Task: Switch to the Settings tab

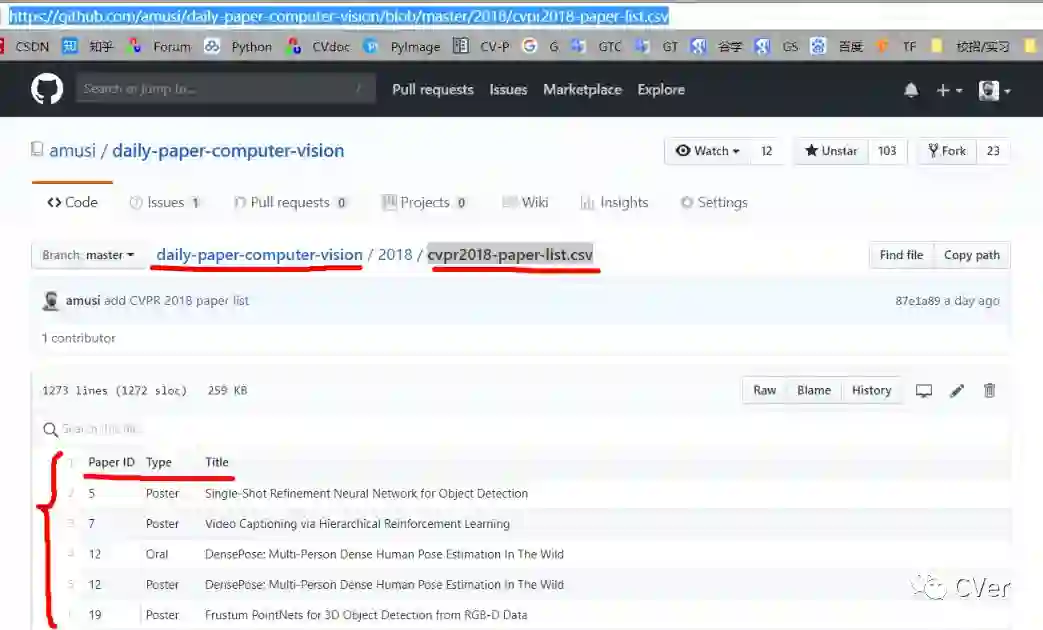Action: tap(714, 202)
